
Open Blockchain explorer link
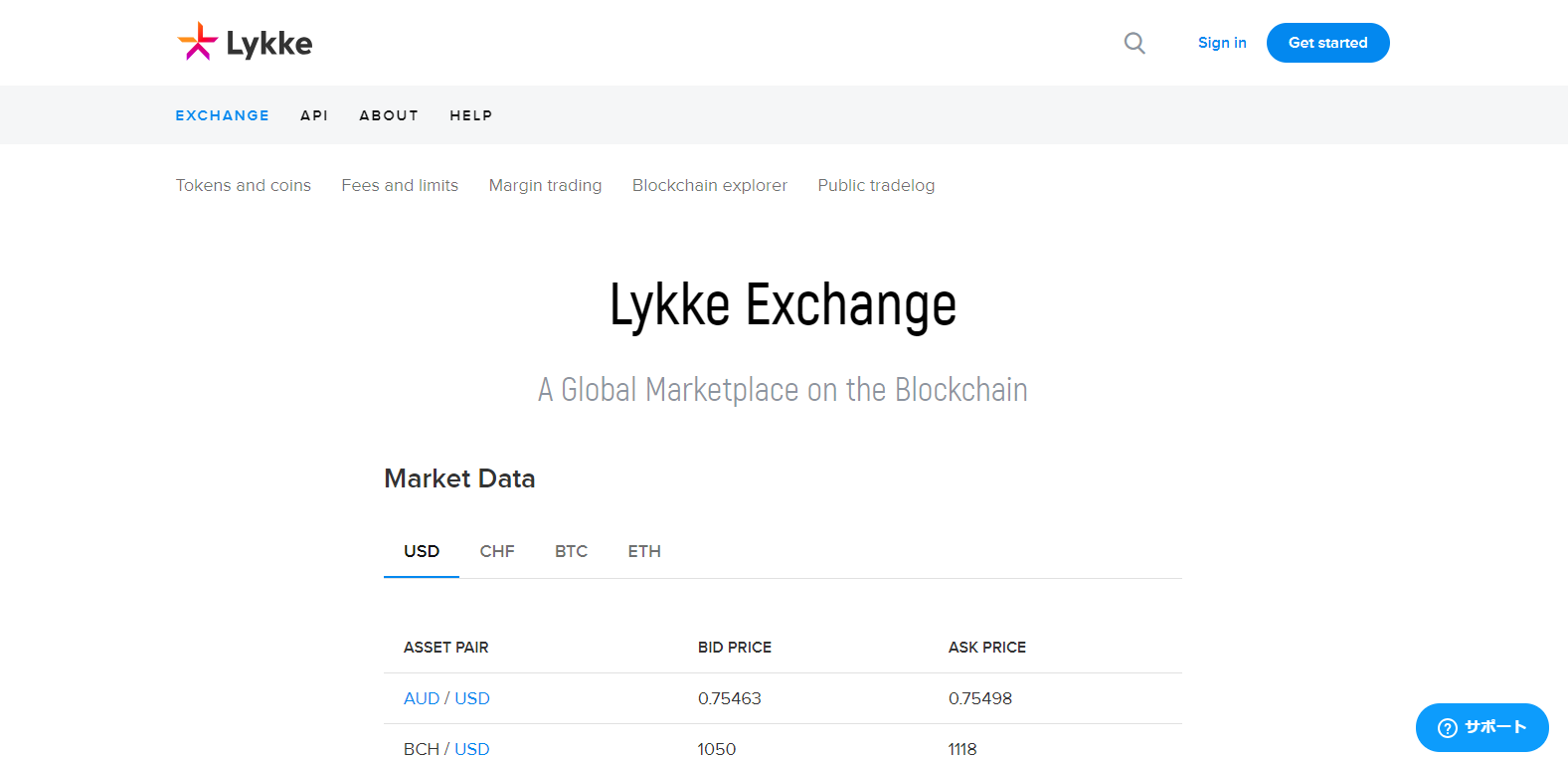click(710, 185)
